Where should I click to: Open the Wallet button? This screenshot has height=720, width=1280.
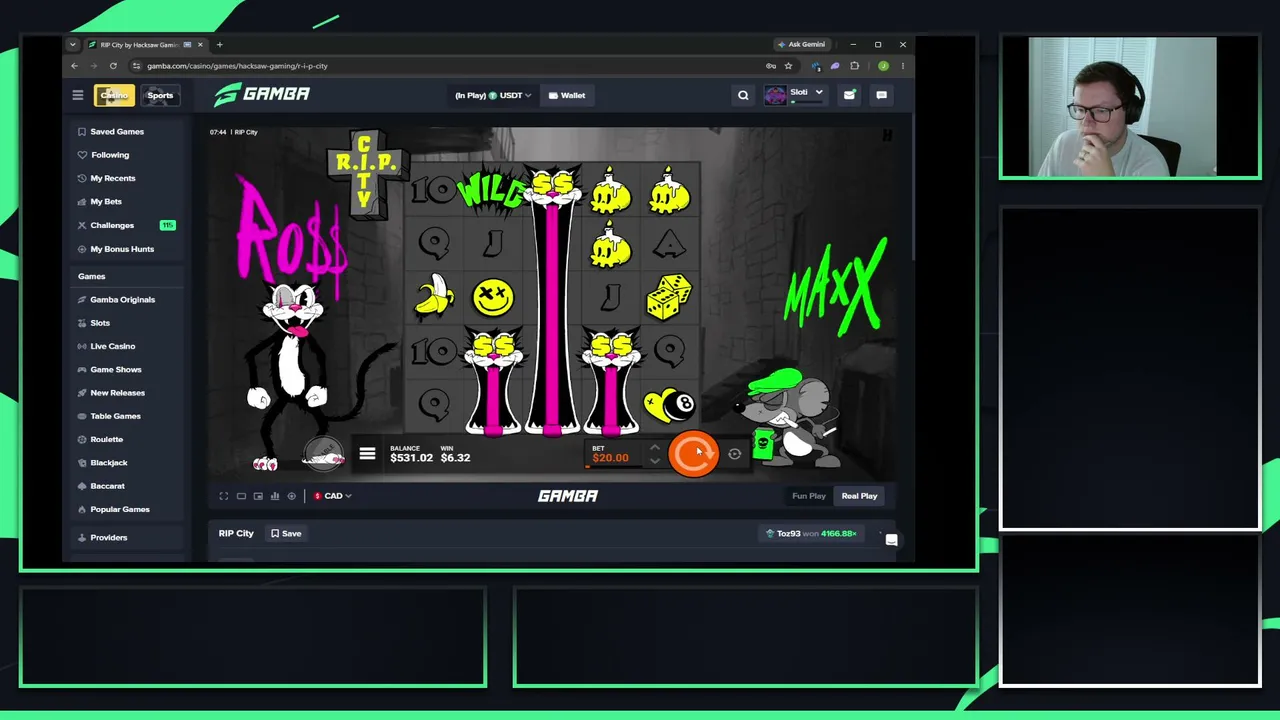[567, 95]
